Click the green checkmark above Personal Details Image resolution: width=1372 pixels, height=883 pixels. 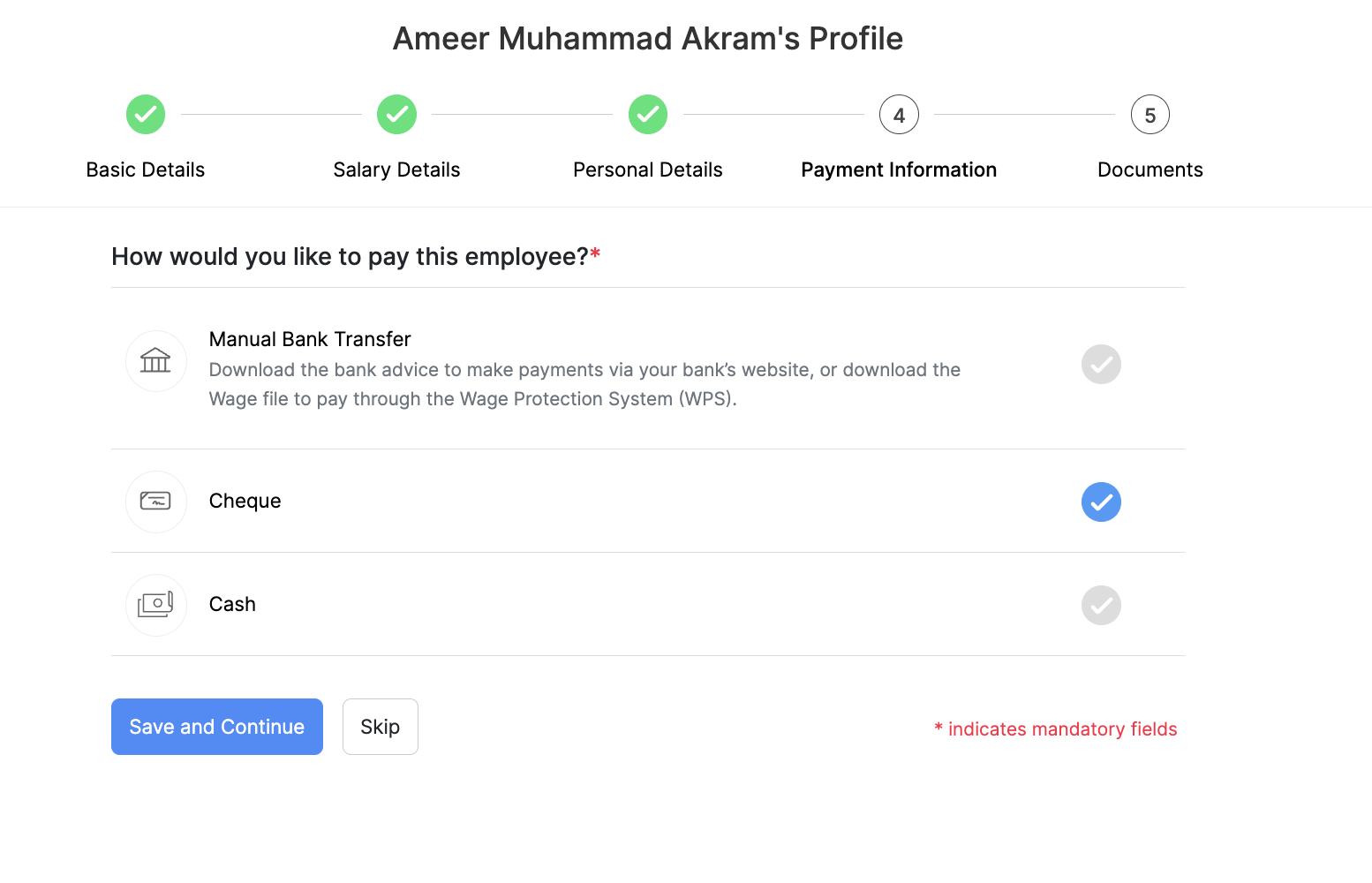point(648,115)
